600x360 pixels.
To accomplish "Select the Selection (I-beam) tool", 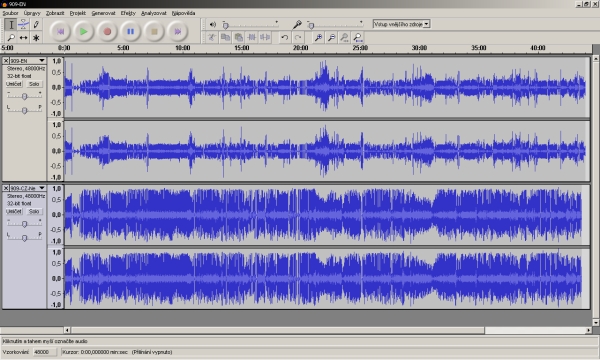I will click(11, 25).
